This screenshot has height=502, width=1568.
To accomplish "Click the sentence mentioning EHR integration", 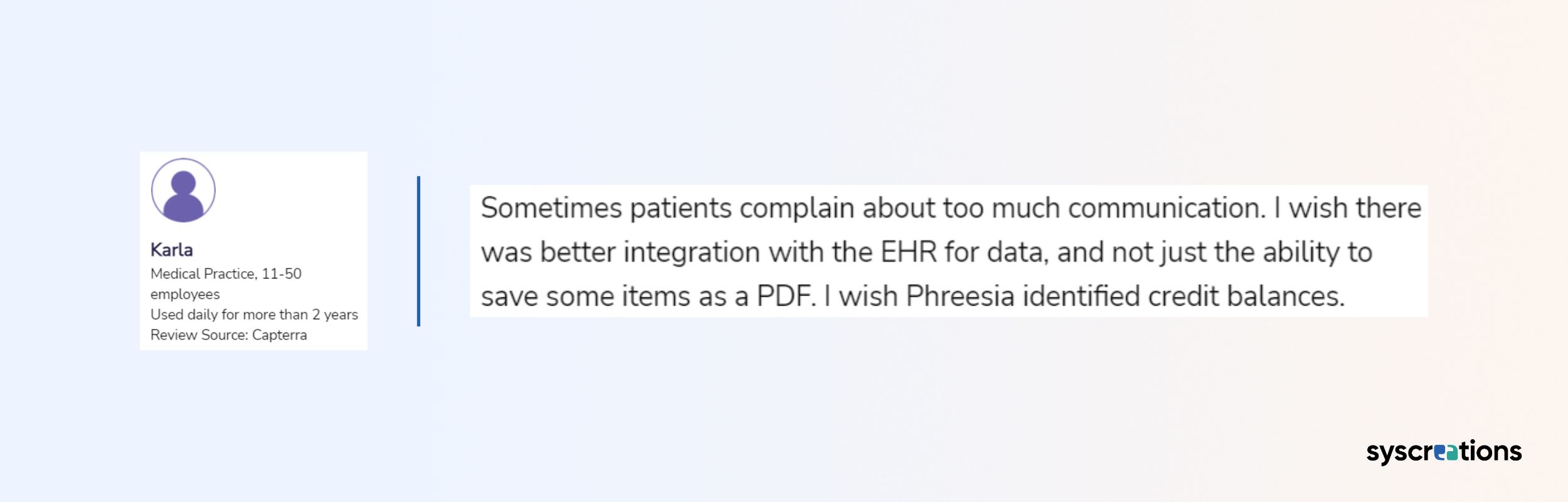I will point(927,252).
